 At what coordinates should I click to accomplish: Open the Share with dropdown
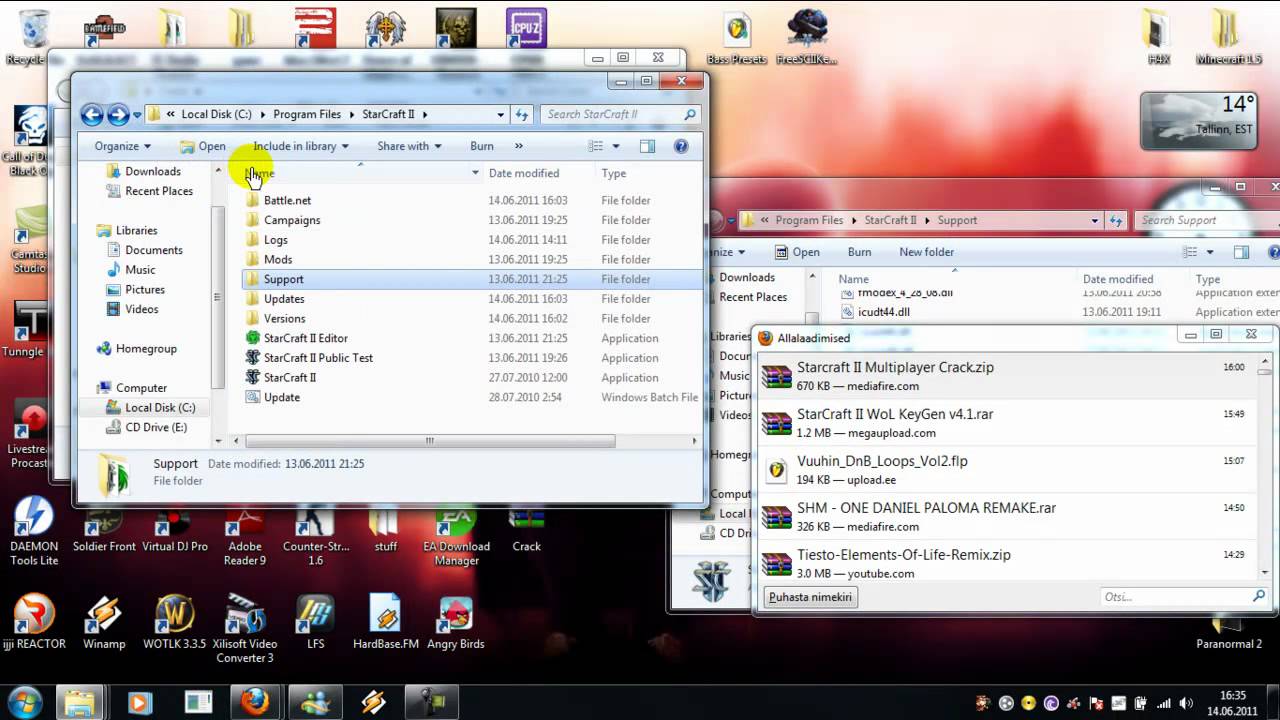coord(410,146)
